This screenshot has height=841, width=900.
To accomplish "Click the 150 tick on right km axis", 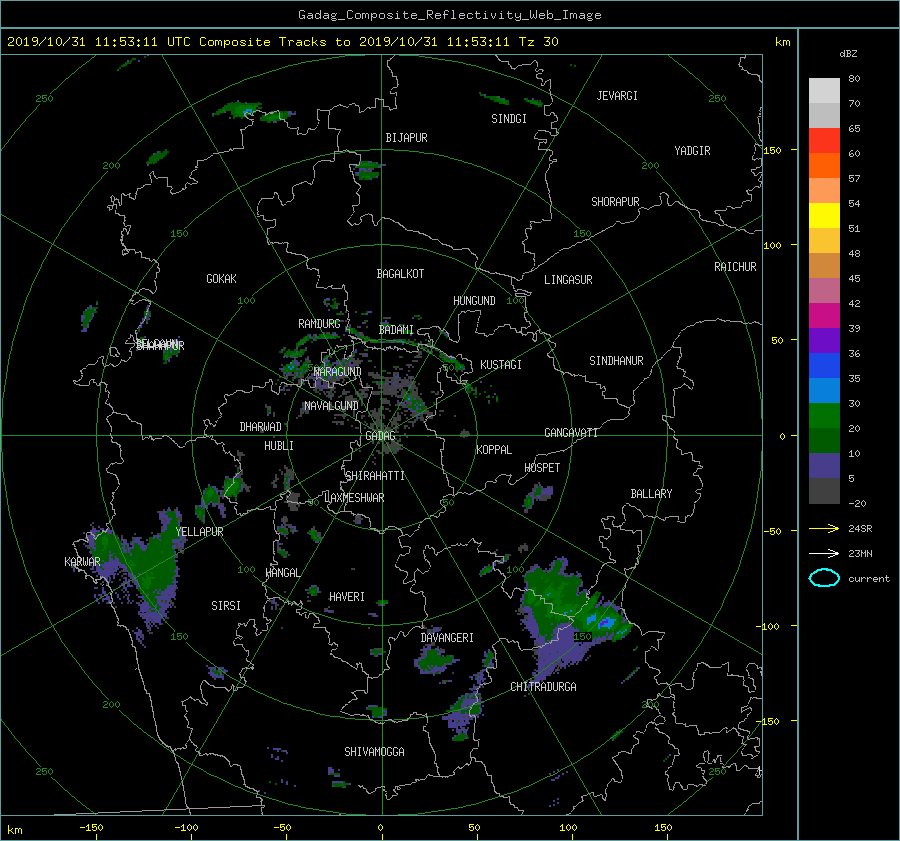I will click(x=773, y=150).
